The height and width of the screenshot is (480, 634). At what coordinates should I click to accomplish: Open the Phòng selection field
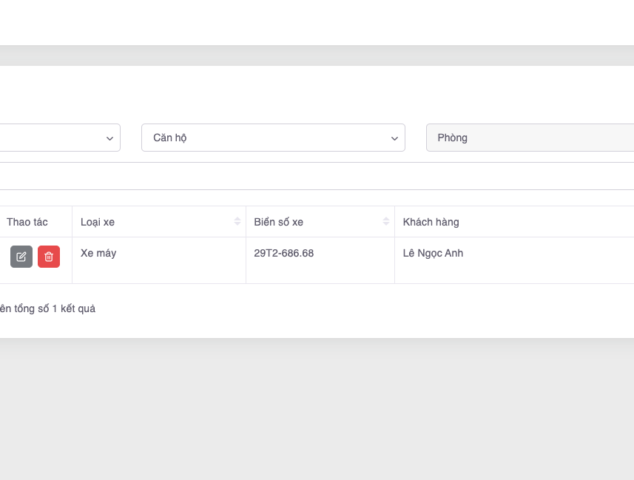click(x=530, y=138)
